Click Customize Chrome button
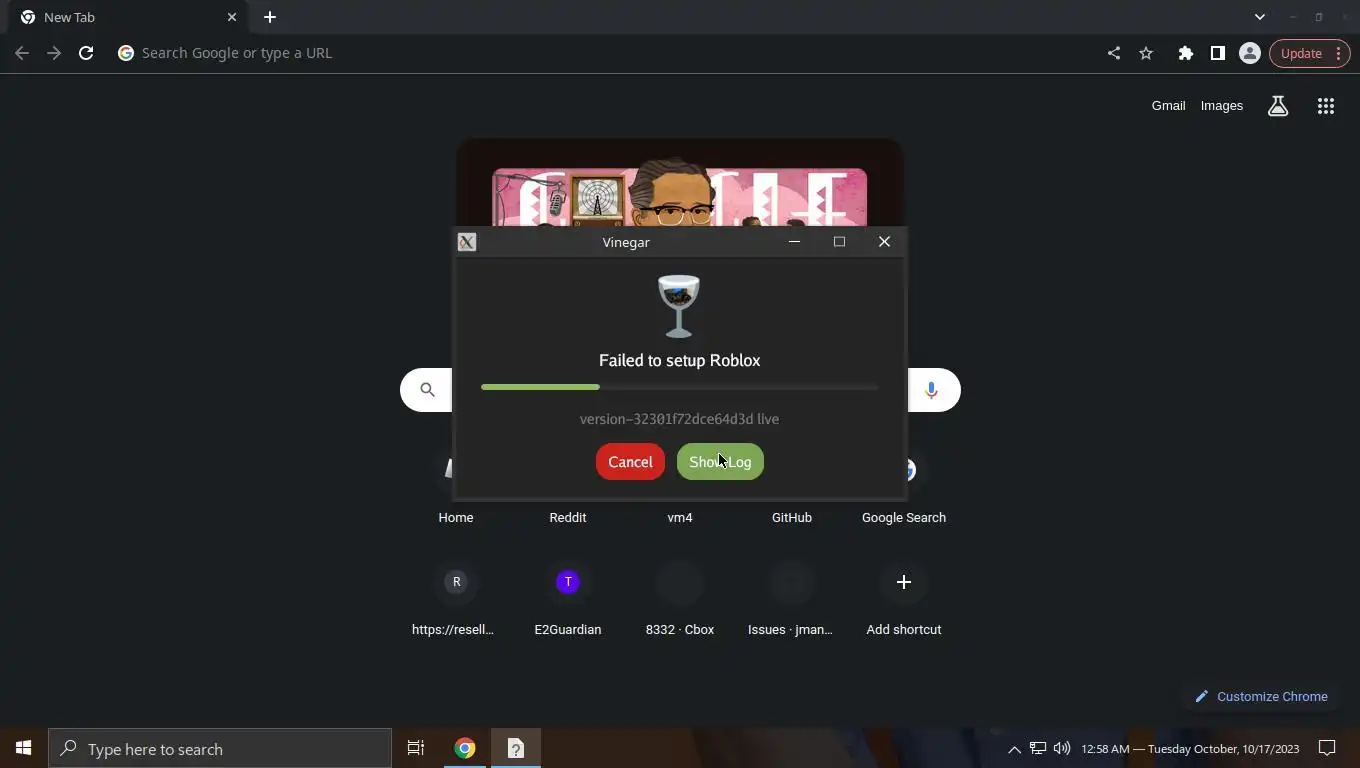The height and width of the screenshot is (768, 1360). tap(1261, 697)
